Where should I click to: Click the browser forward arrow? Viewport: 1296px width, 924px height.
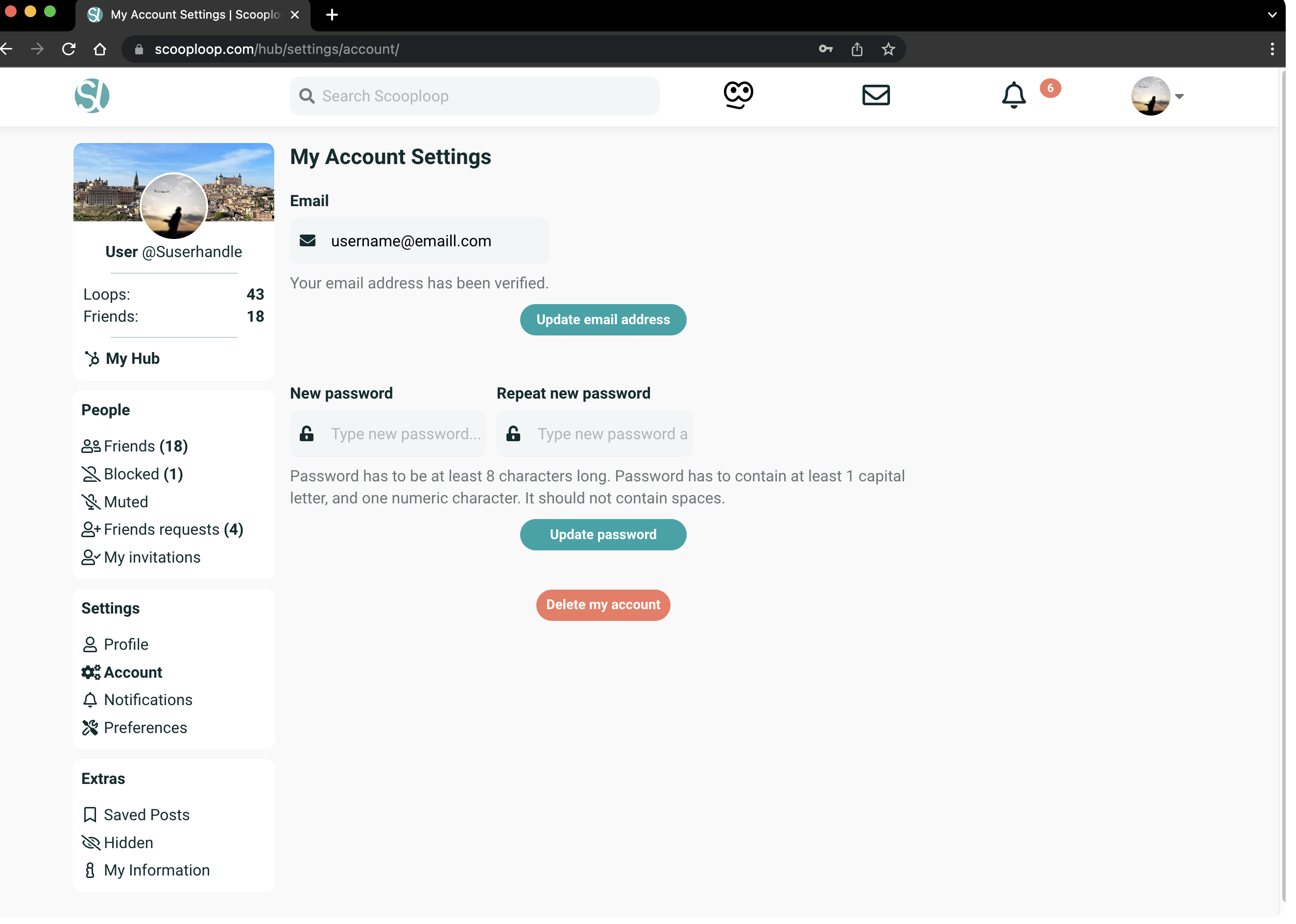tap(37, 49)
